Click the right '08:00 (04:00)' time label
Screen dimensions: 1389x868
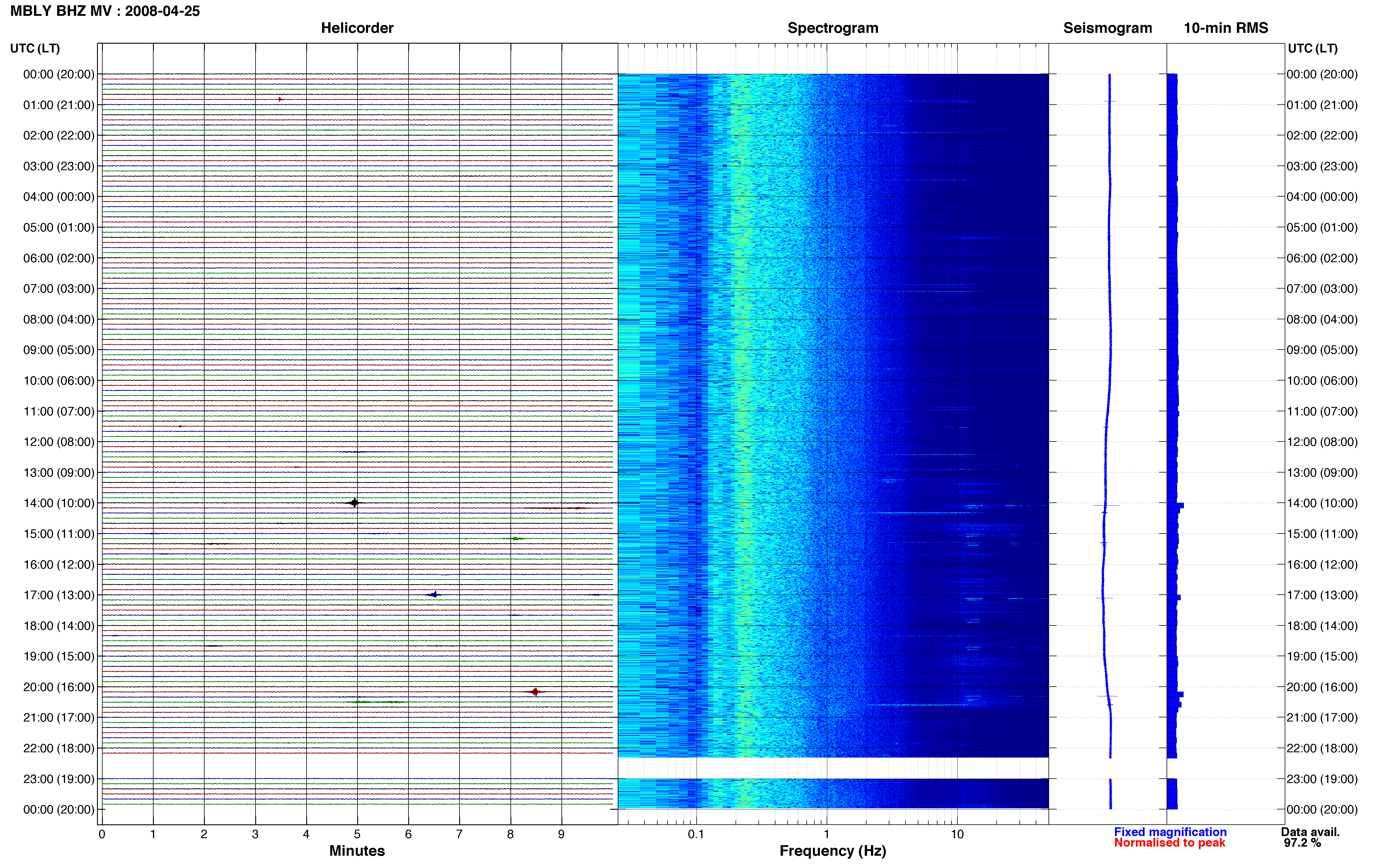pyautogui.click(x=1322, y=319)
